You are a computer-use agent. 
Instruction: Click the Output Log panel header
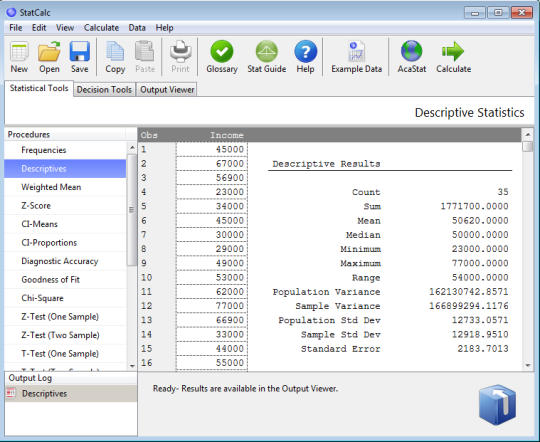pos(71,378)
